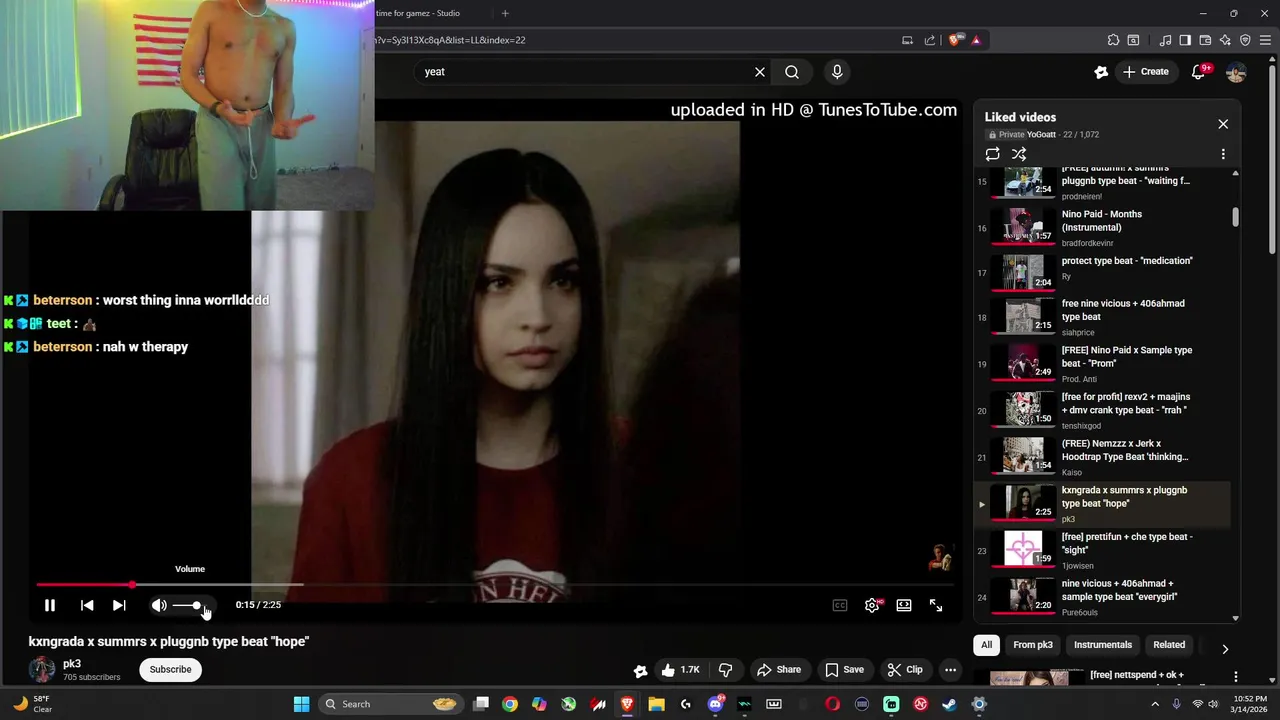This screenshot has height=720, width=1280.
Task: Open the Brave Wallet icon
Action: tap(1205, 40)
